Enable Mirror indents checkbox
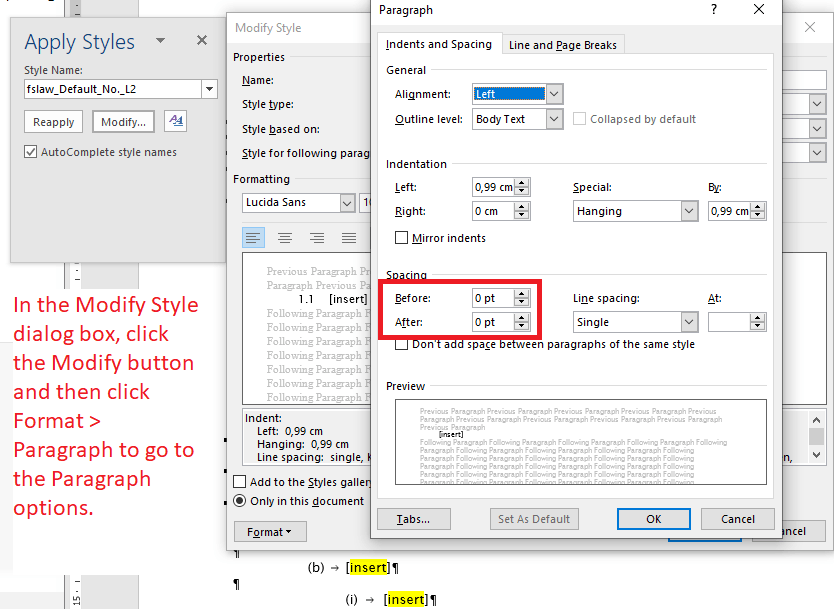Screen dimensions: 834x609 click(x=402, y=237)
